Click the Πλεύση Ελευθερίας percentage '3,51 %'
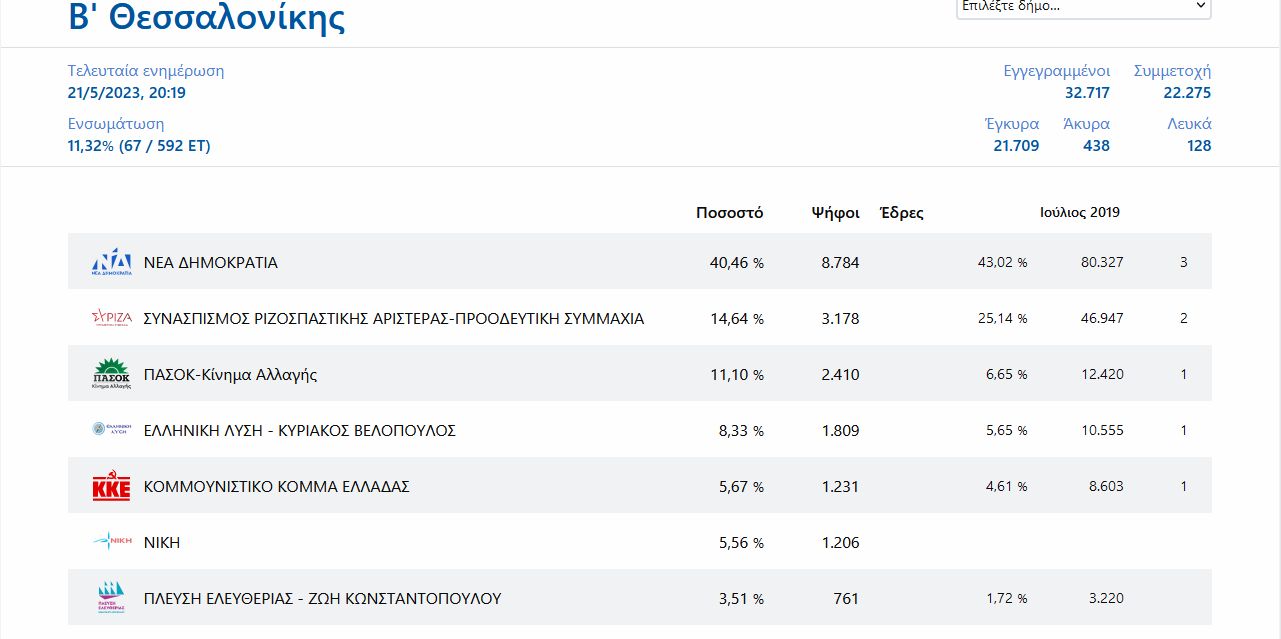The image size is (1281, 639). (741, 599)
